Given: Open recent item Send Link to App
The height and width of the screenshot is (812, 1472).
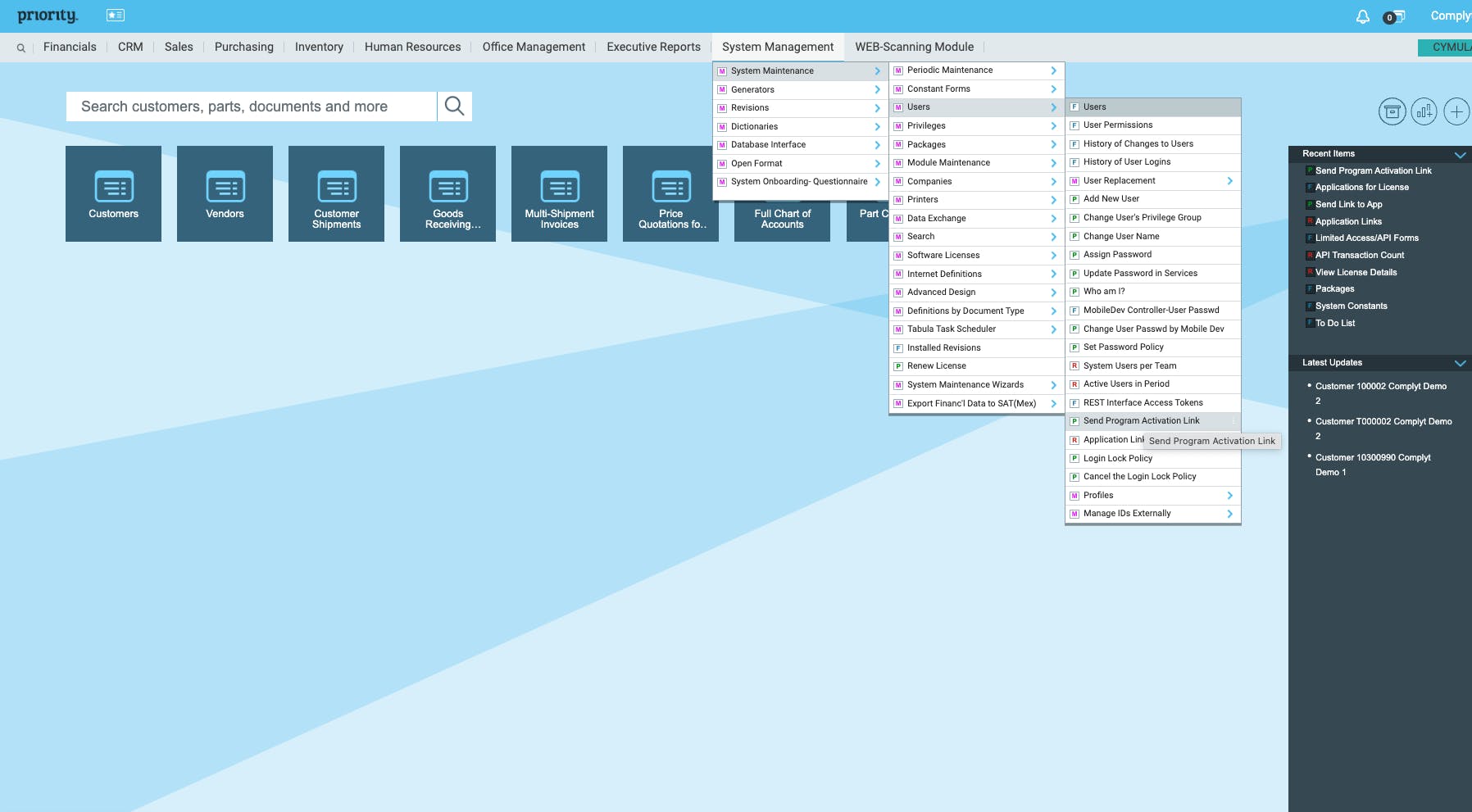Looking at the screenshot, I should point(1348,205).
